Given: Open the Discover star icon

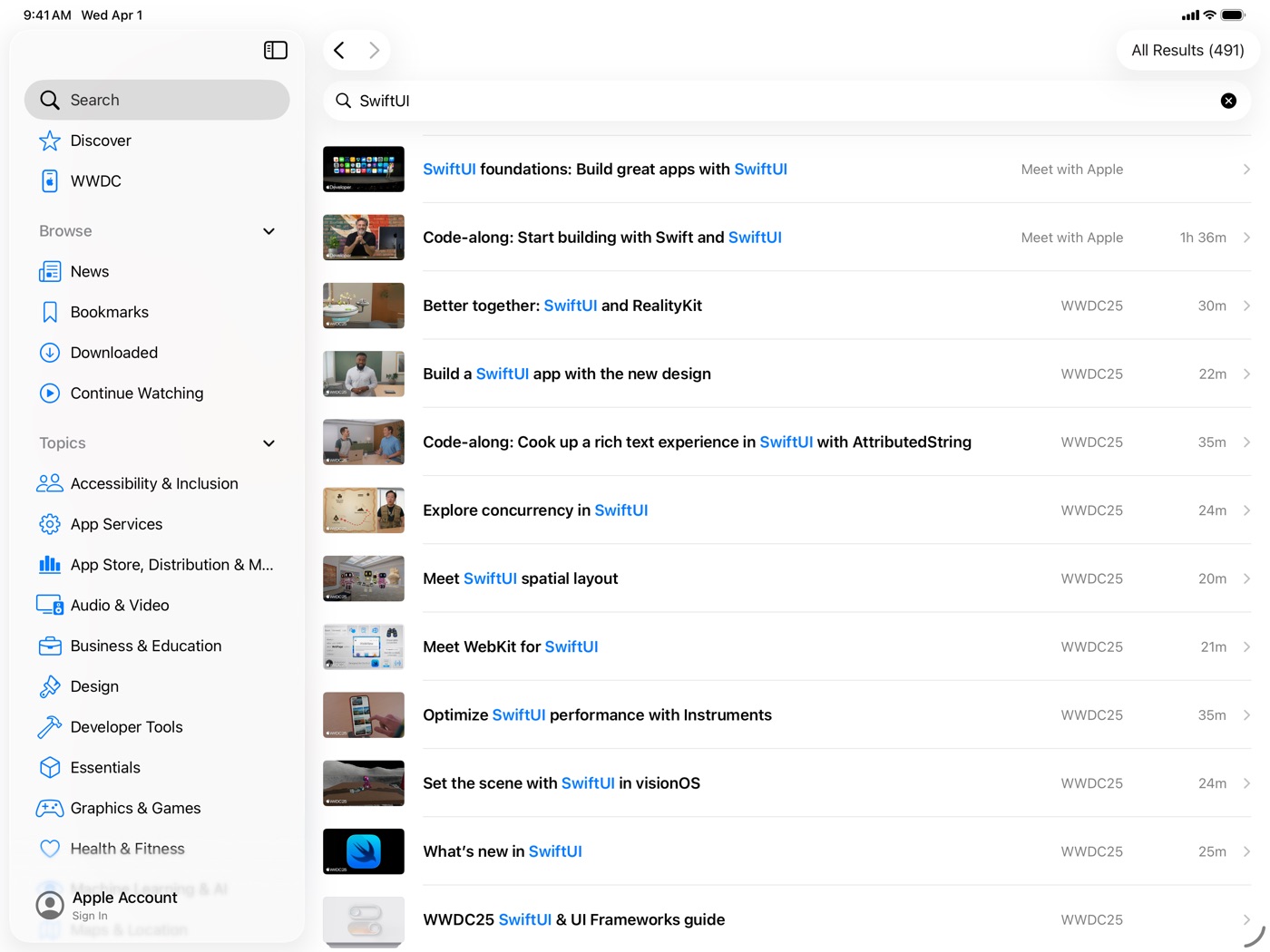Looking at the screenshot, I should click(50, 141).
